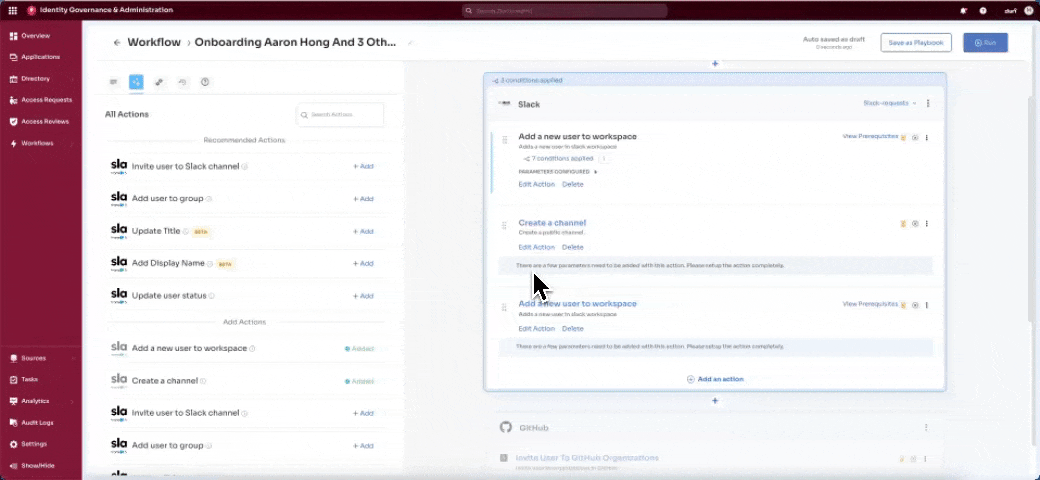Add the Add Display Name action

(x=363, y=264)
